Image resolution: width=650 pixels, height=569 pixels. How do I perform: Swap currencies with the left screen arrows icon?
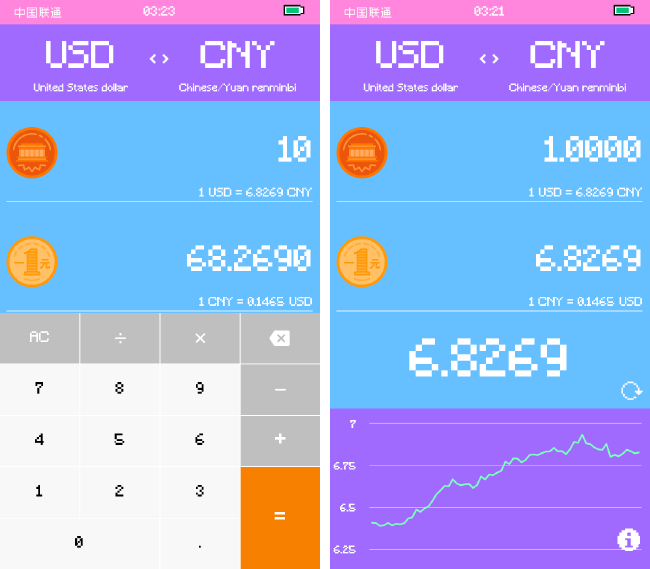(x=159, y=58)
